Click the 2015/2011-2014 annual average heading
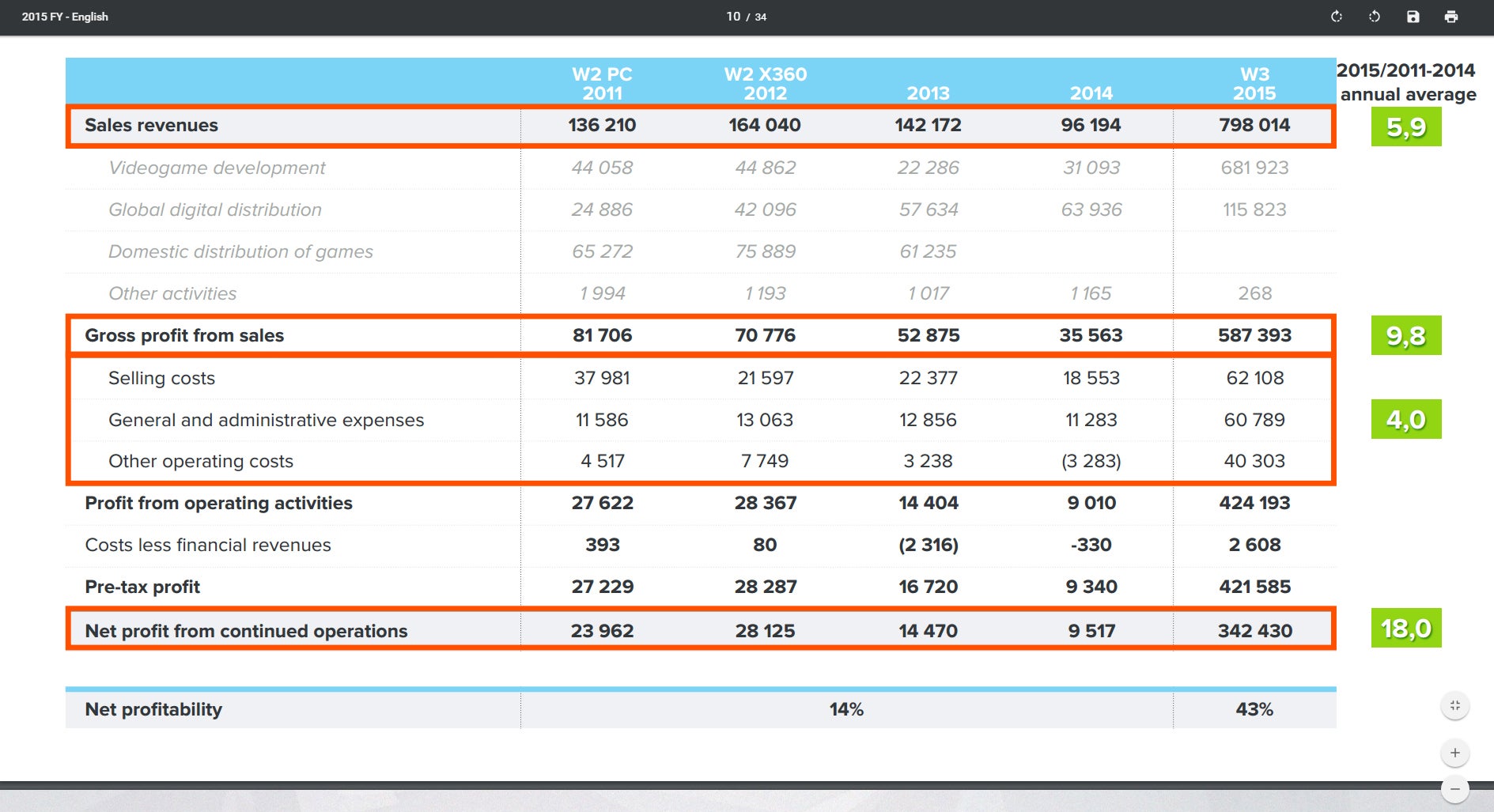 point(1406,82)
